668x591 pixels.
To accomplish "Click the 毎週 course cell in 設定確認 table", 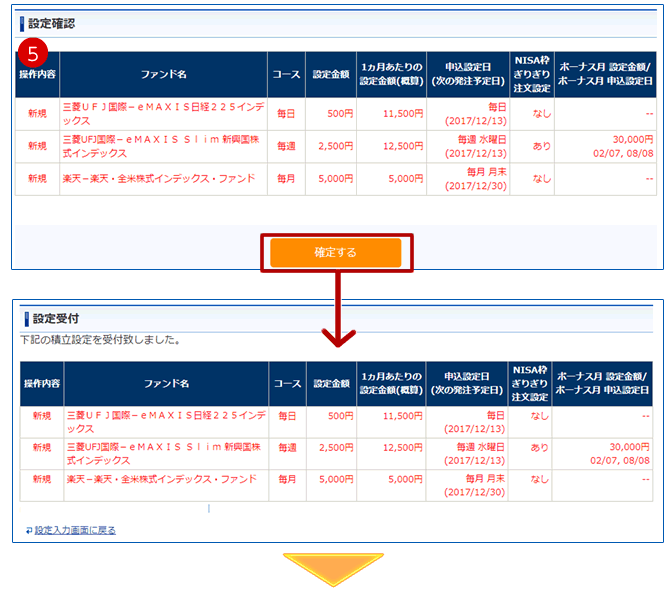I will tap(286, 146).
